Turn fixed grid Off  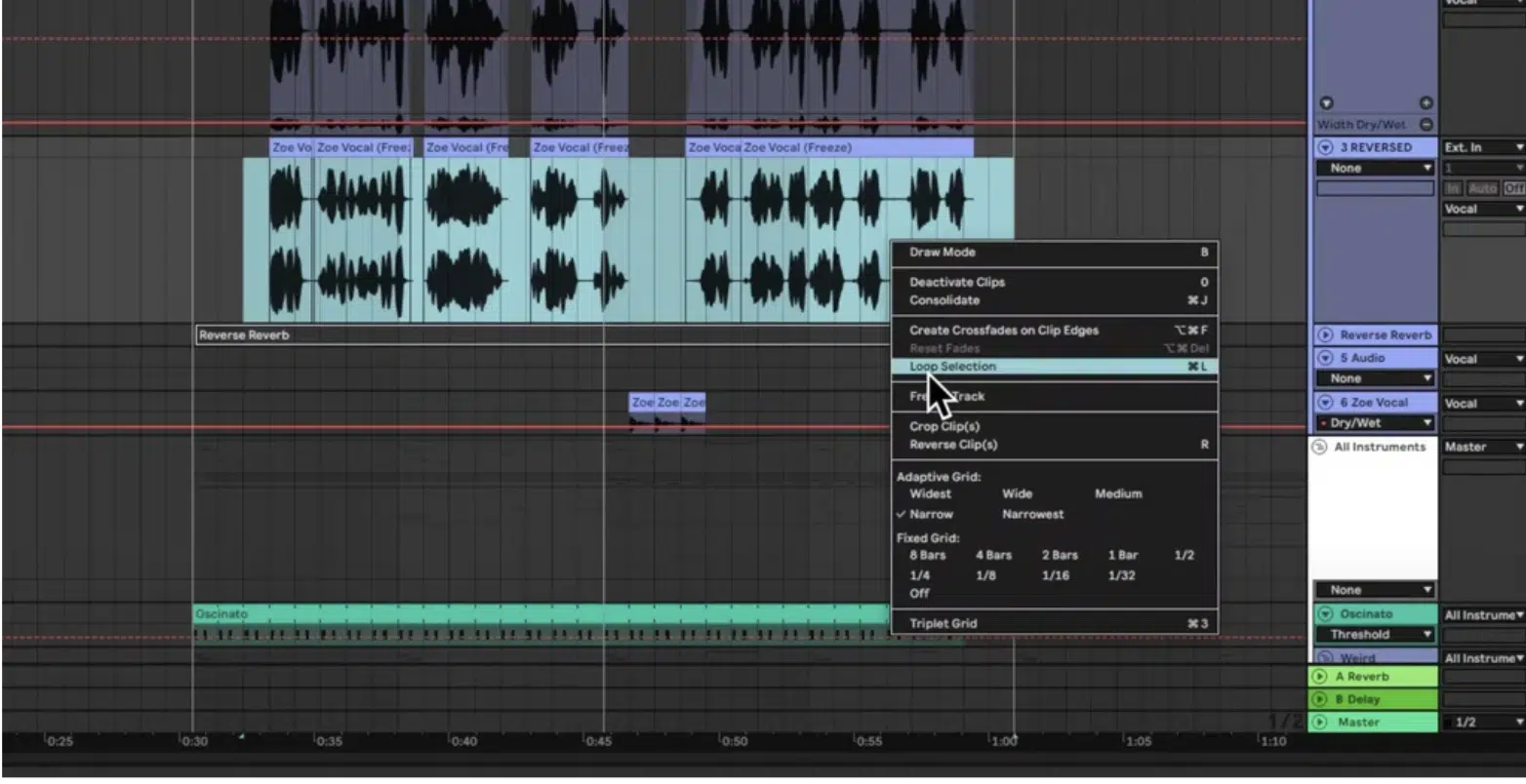pos(919,593)
